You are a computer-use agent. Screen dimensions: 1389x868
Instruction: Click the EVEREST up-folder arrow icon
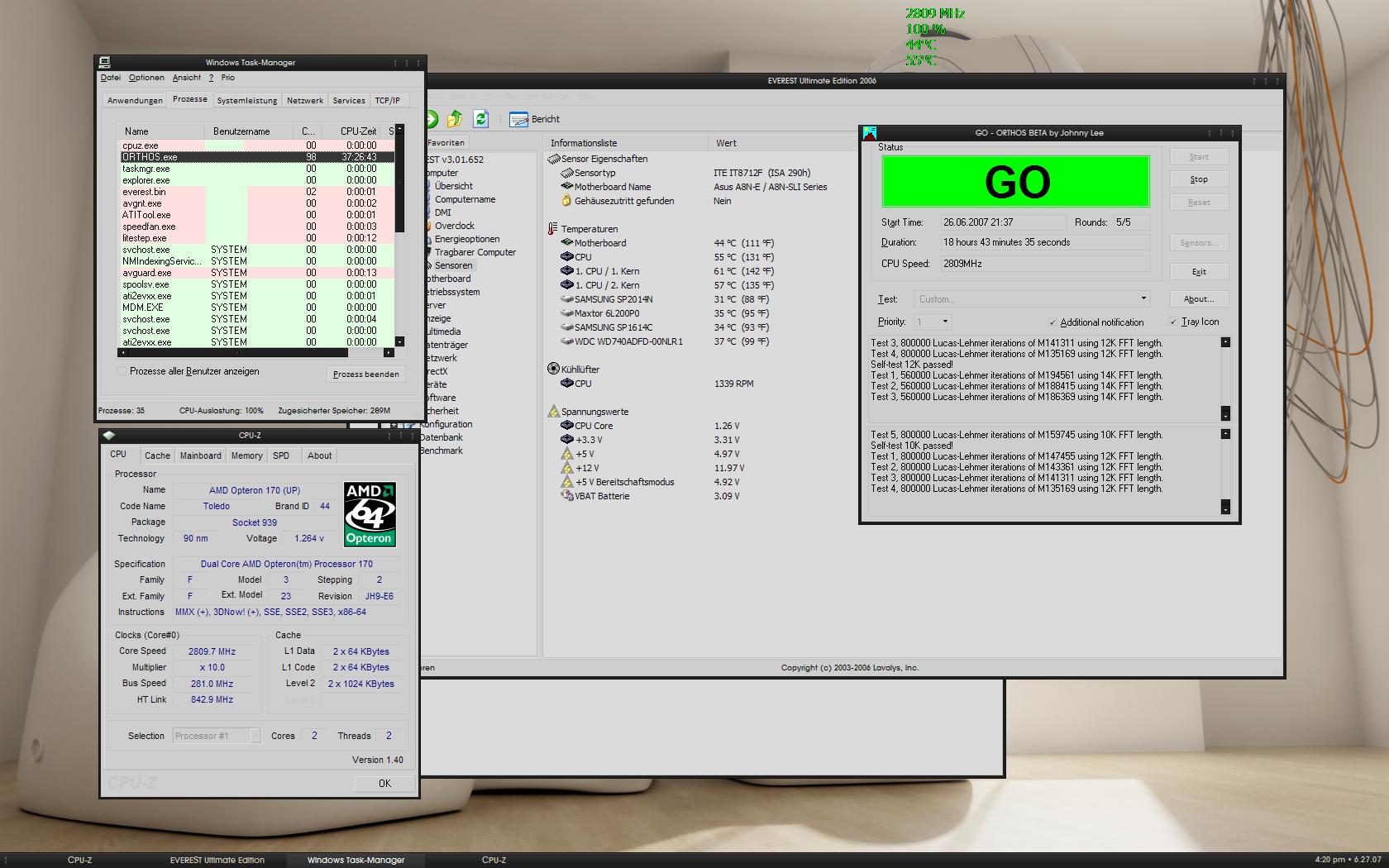coord(455,119)
